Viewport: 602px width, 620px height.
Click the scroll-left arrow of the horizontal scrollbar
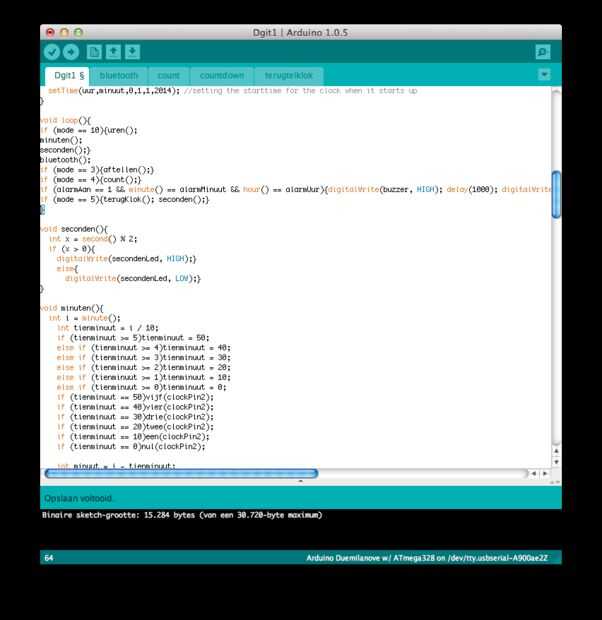coord(534,473)
